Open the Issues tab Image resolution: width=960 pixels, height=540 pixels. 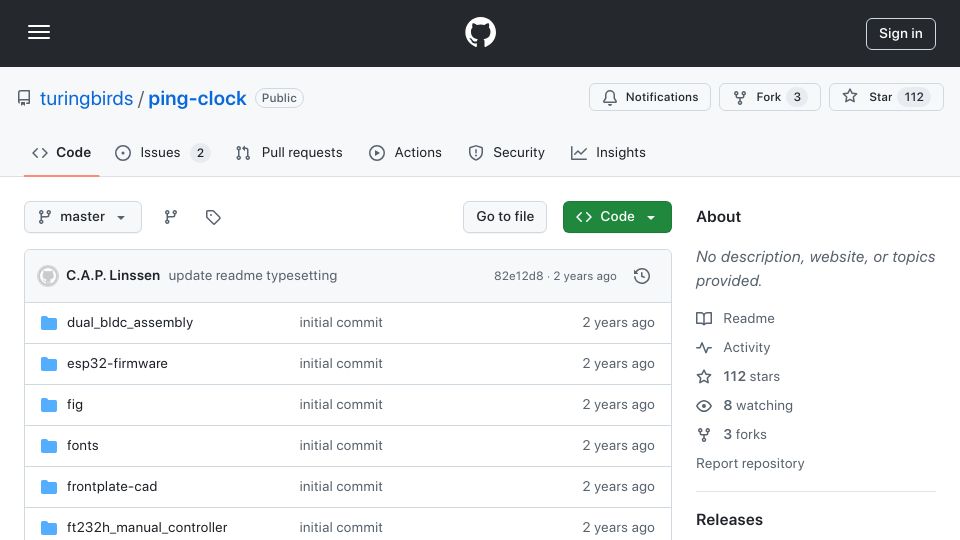click(162, 152)
